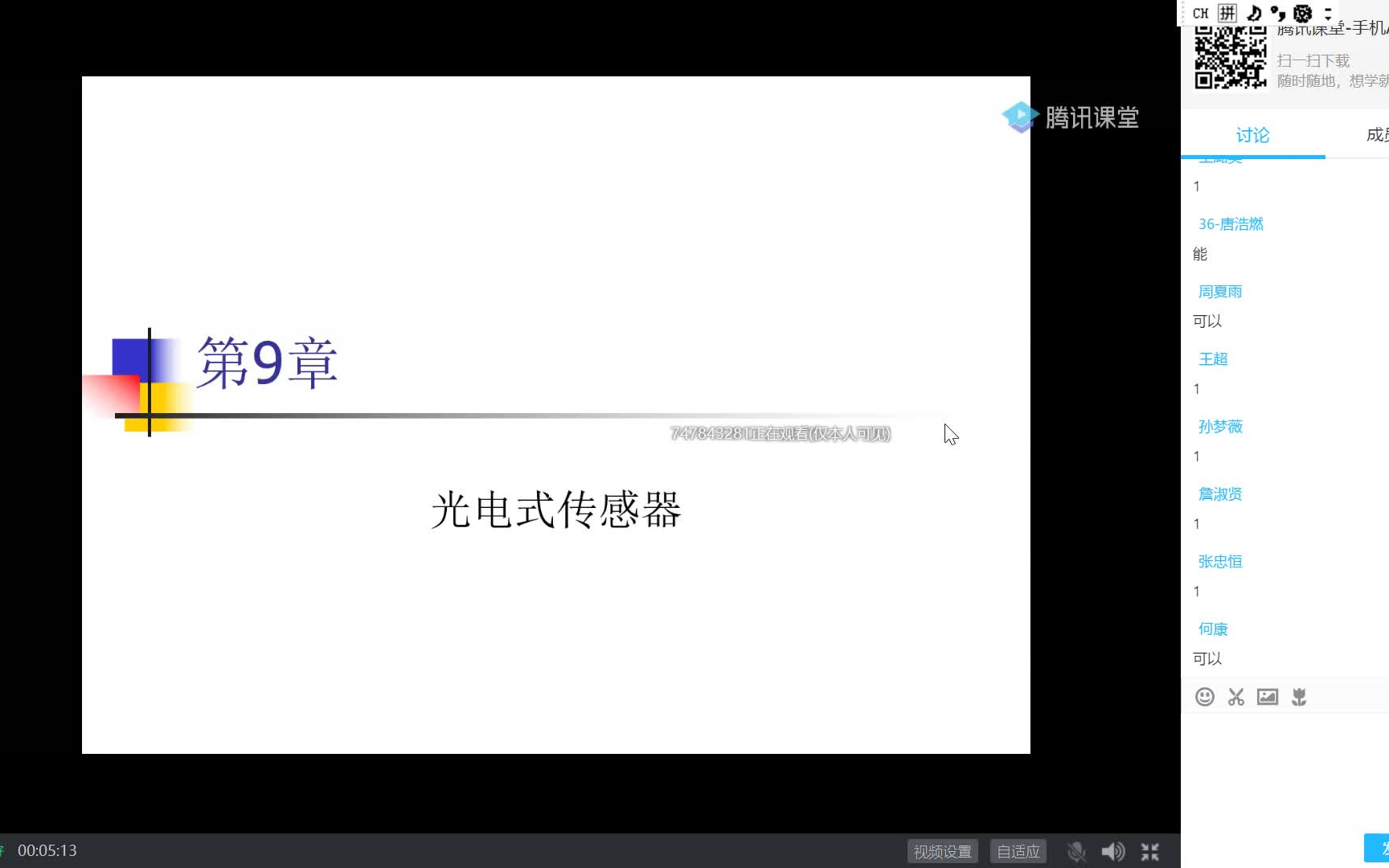Image resolution: width=1389 pixels, height=868 pixels.
Task: Open the IME settings gear icon
Action: [1303, 13]
